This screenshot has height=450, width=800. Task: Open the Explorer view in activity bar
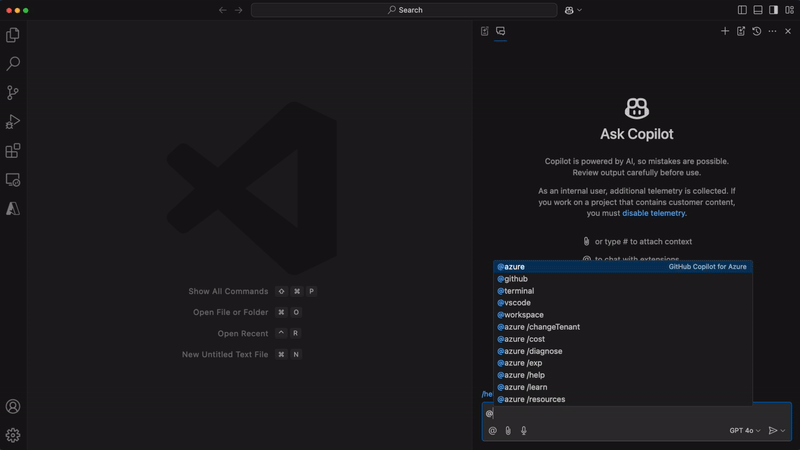coord(13,35)
